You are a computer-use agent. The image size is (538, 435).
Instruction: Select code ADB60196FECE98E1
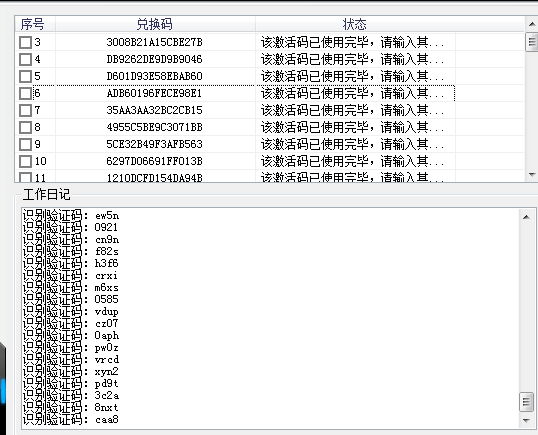[x=154, y=93]
